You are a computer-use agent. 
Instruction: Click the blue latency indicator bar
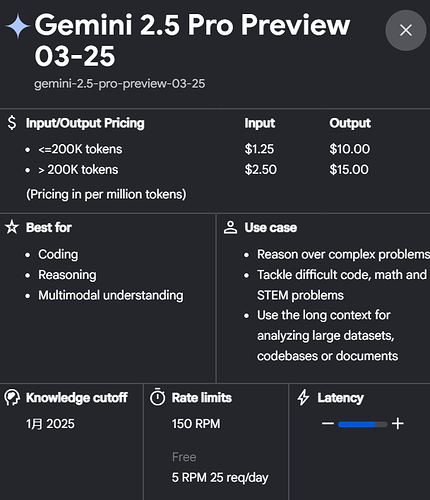pyautogui.click(x=357, y=424)
